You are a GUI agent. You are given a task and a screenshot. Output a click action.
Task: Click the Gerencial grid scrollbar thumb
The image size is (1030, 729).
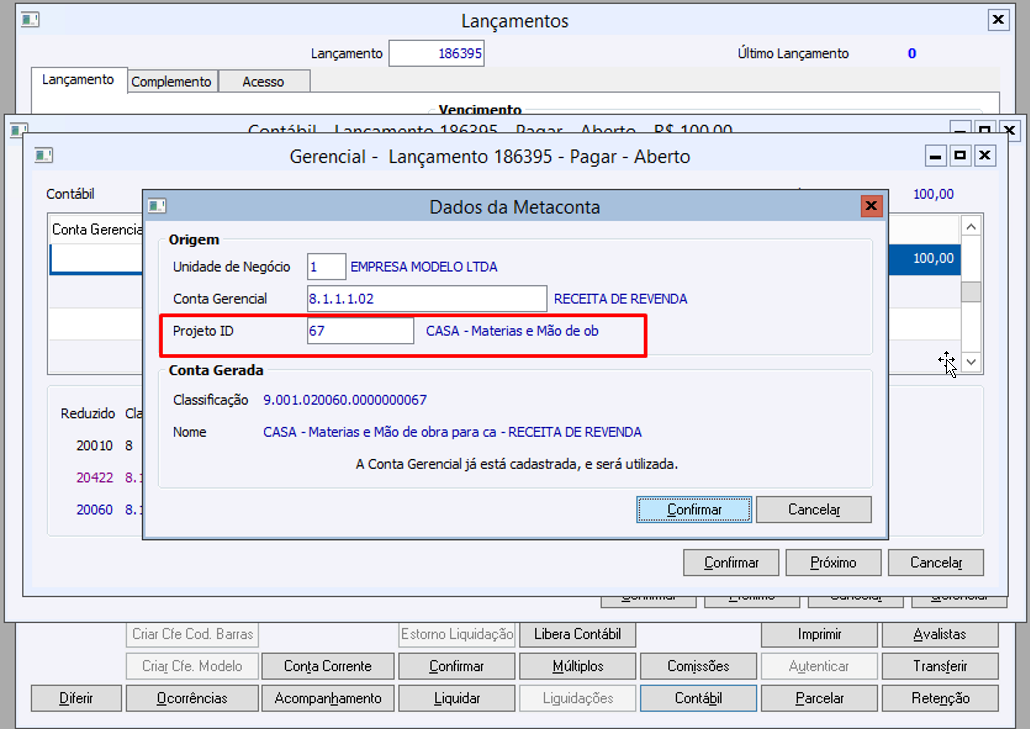(971, 292)
